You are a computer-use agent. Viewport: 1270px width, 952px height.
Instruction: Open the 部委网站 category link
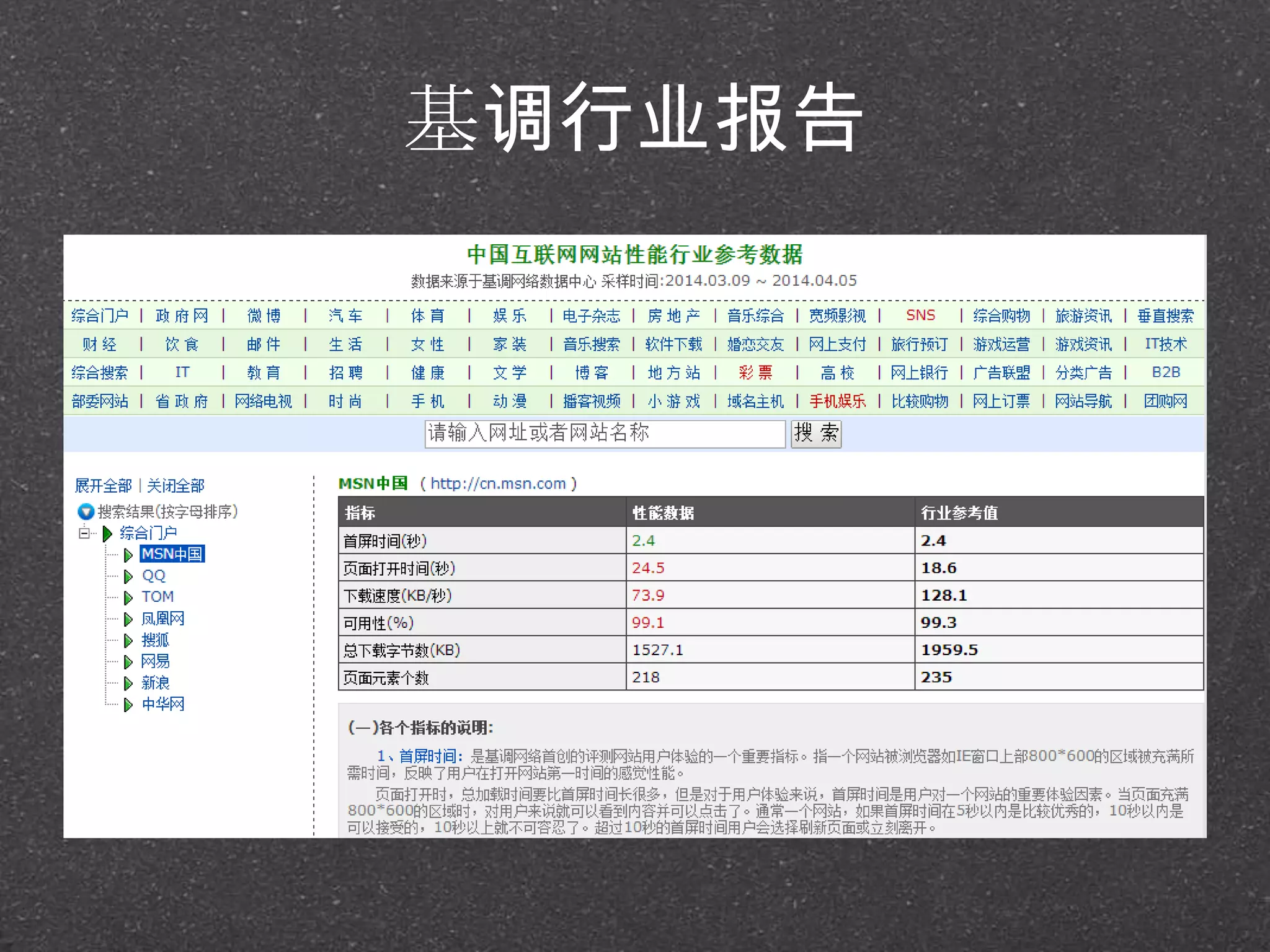[x=100, y=401]
